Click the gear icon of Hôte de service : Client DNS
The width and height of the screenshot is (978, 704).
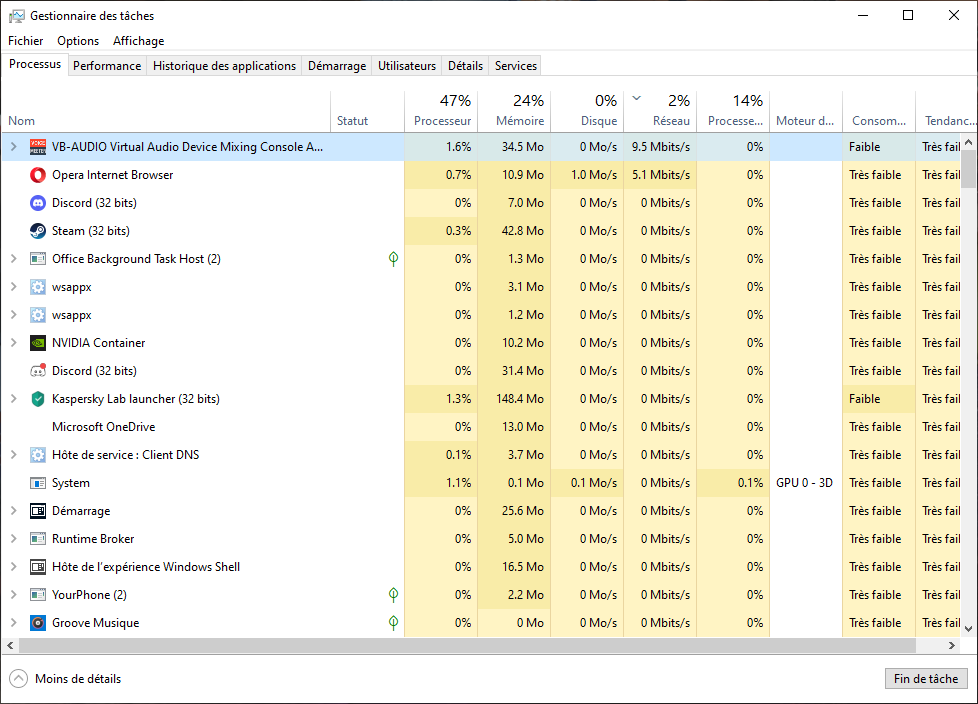[x=38, y=455]
